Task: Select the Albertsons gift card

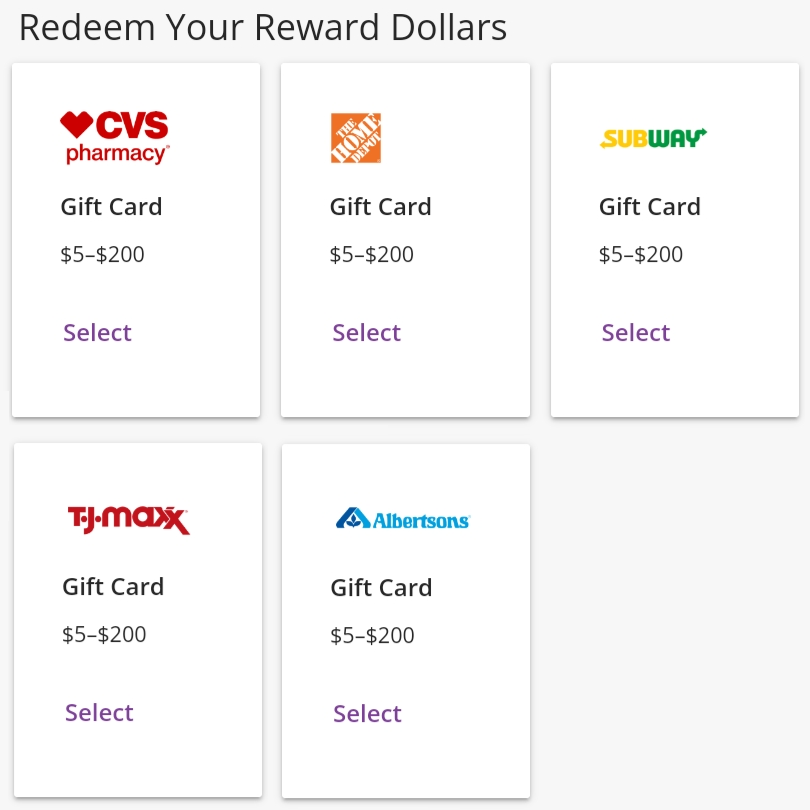Action: pyautogui.click(x=367, y=713)
